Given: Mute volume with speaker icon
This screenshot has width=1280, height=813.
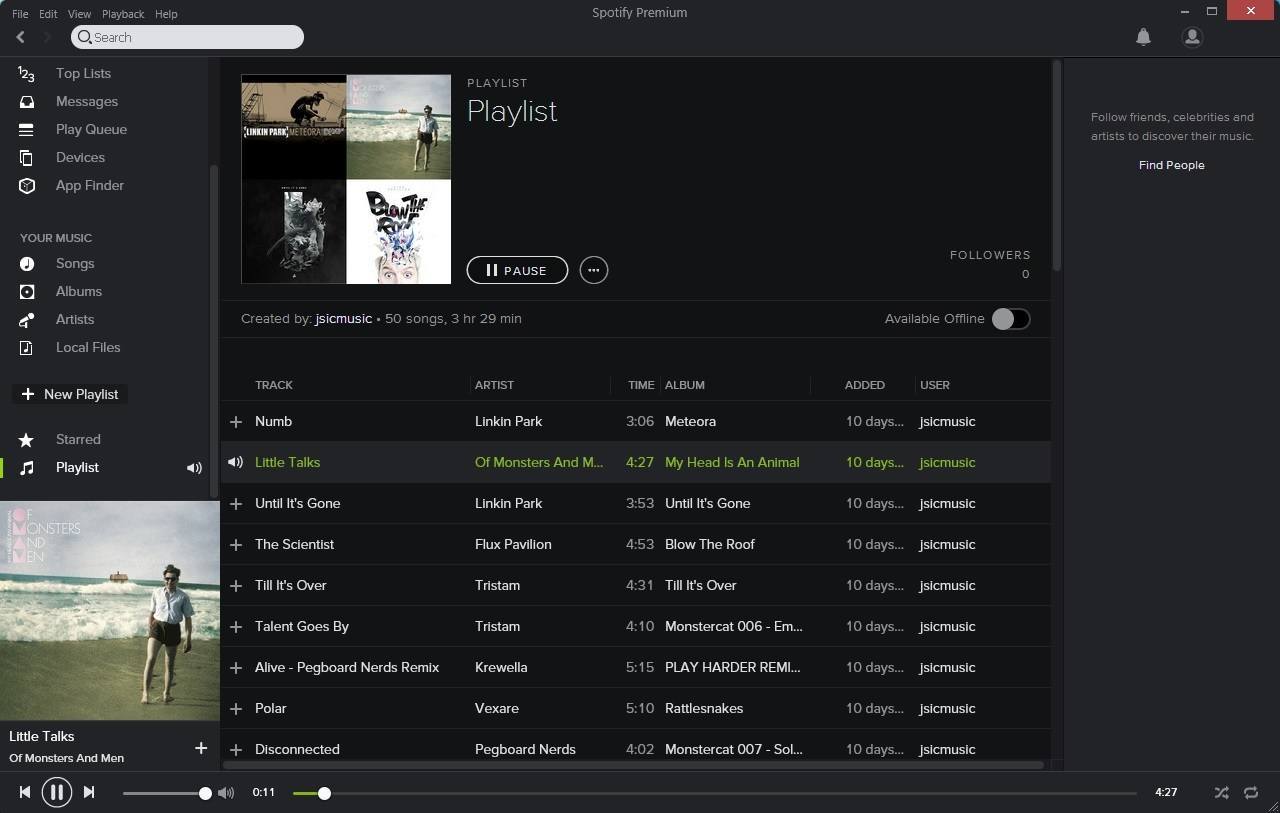Looking at the screenshot, I should pos(226,793).
